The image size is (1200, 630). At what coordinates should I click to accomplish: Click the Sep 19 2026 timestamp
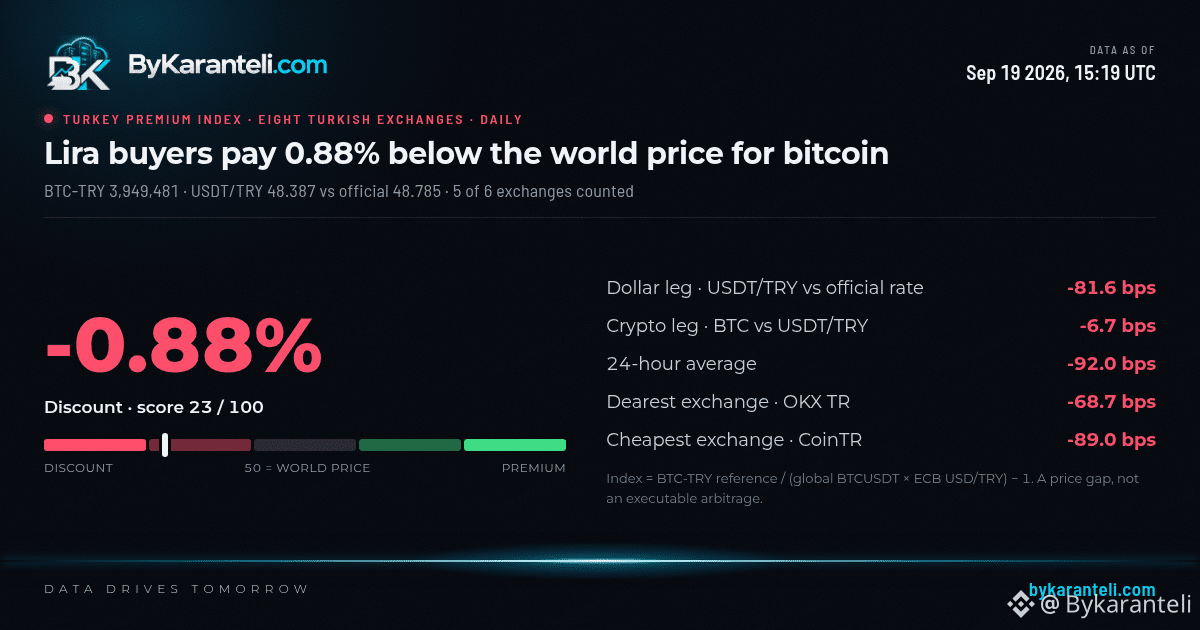pos(1061,73)
